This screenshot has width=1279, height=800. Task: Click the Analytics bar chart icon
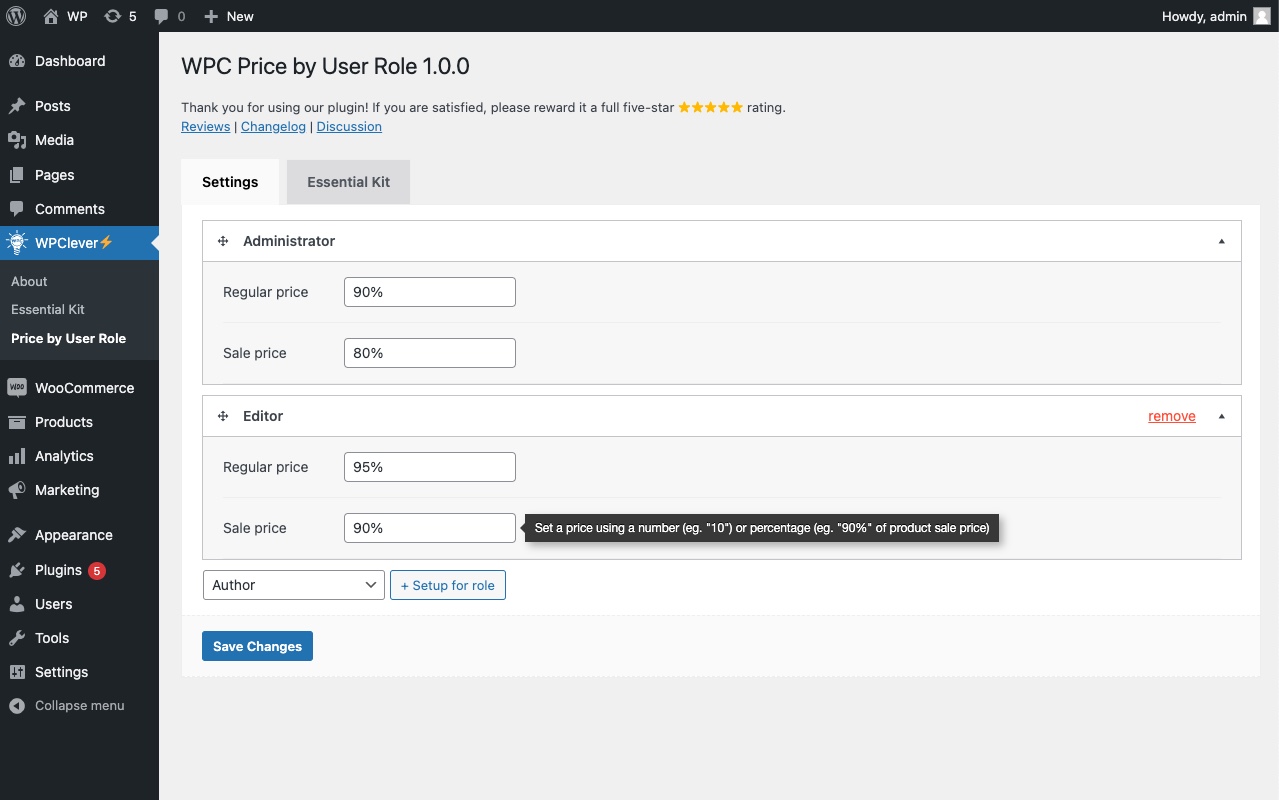pyautogui.click(x=17, y=456)
